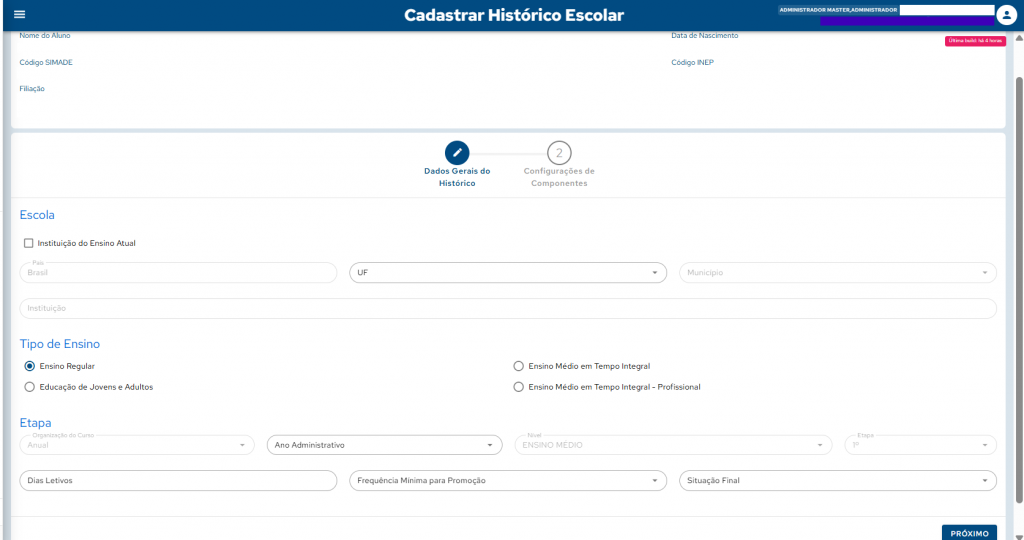The height and width of the screenshot is (540, 1024).
Task: Open Frequência Mínima para Promoção dropdown
Action: tap(507, 481)
